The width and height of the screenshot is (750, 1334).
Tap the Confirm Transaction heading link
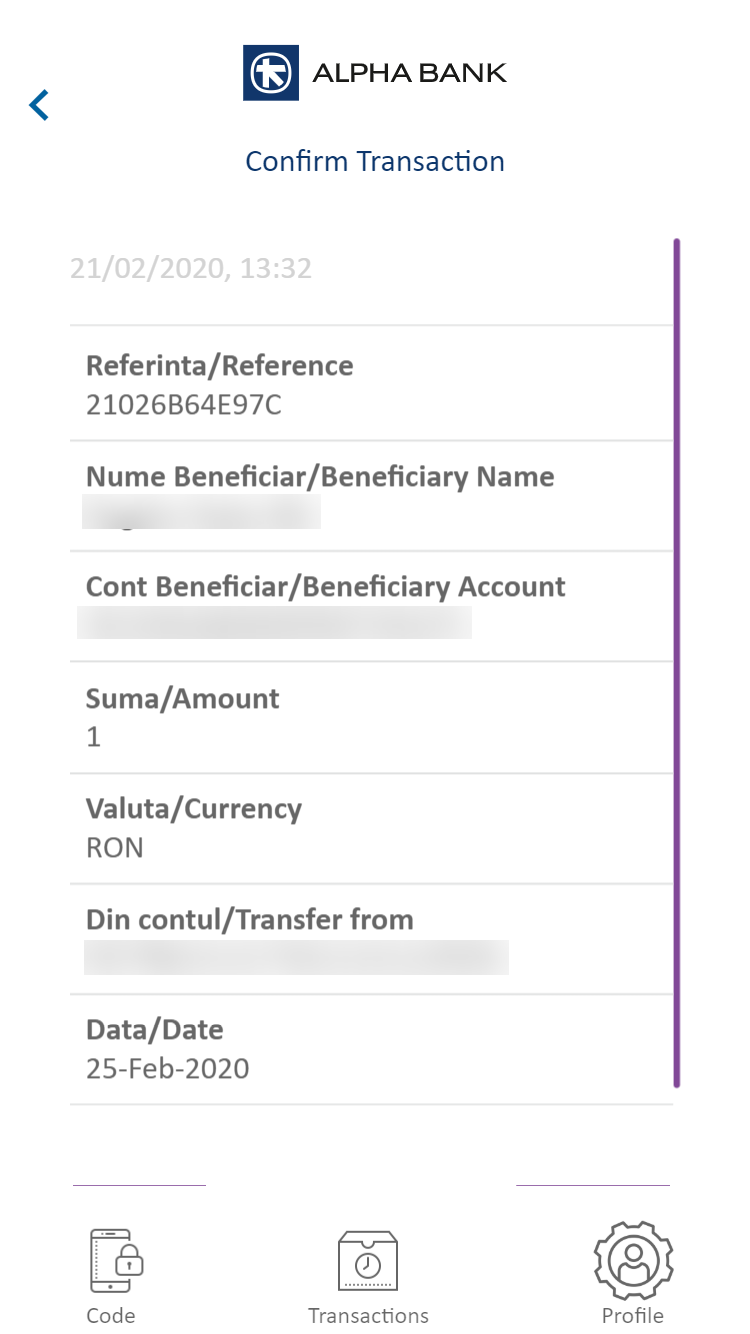pyautogui.click(x=374, y=161)
